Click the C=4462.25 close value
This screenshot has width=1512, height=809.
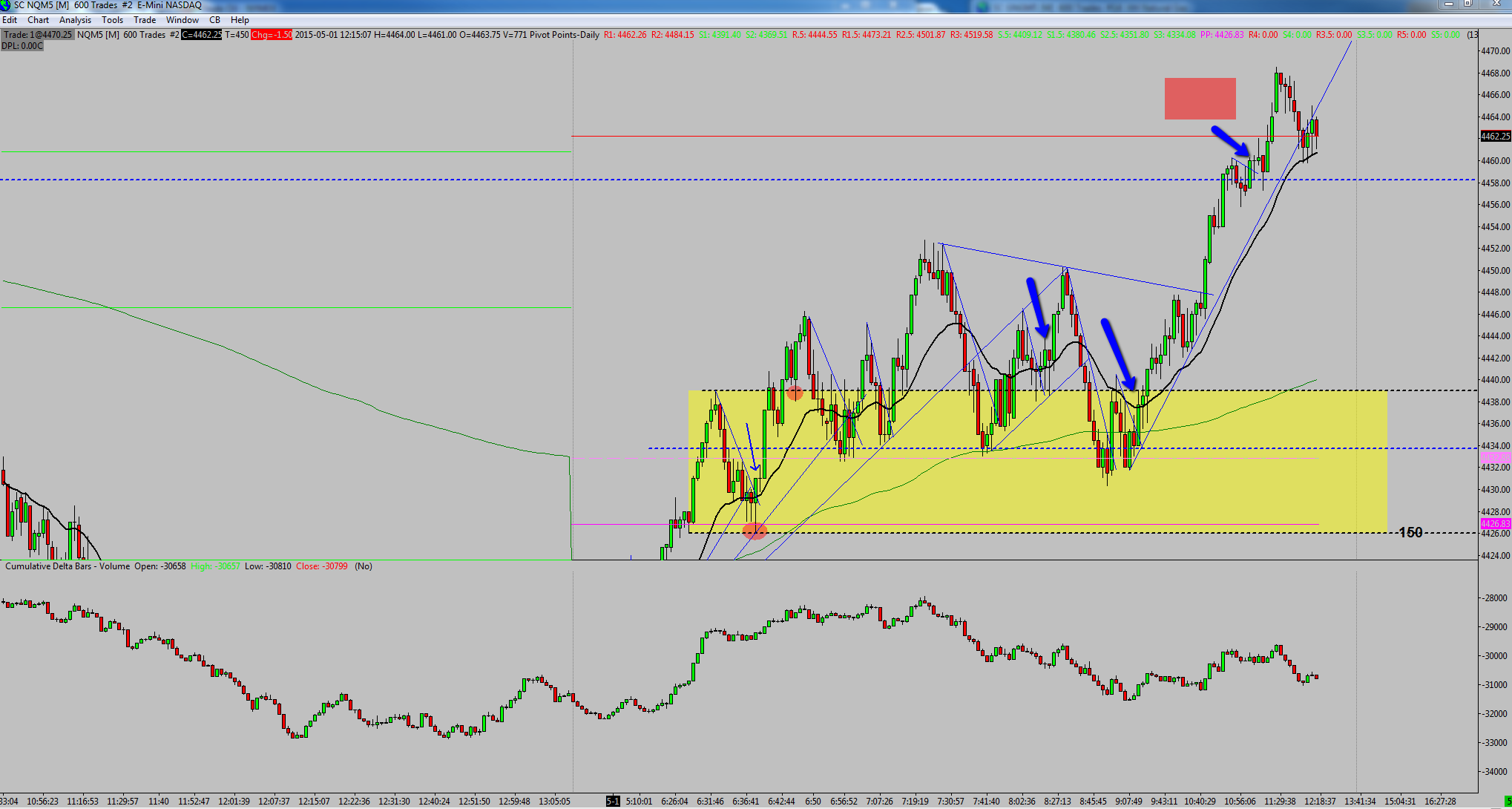(x=202, y=35)
